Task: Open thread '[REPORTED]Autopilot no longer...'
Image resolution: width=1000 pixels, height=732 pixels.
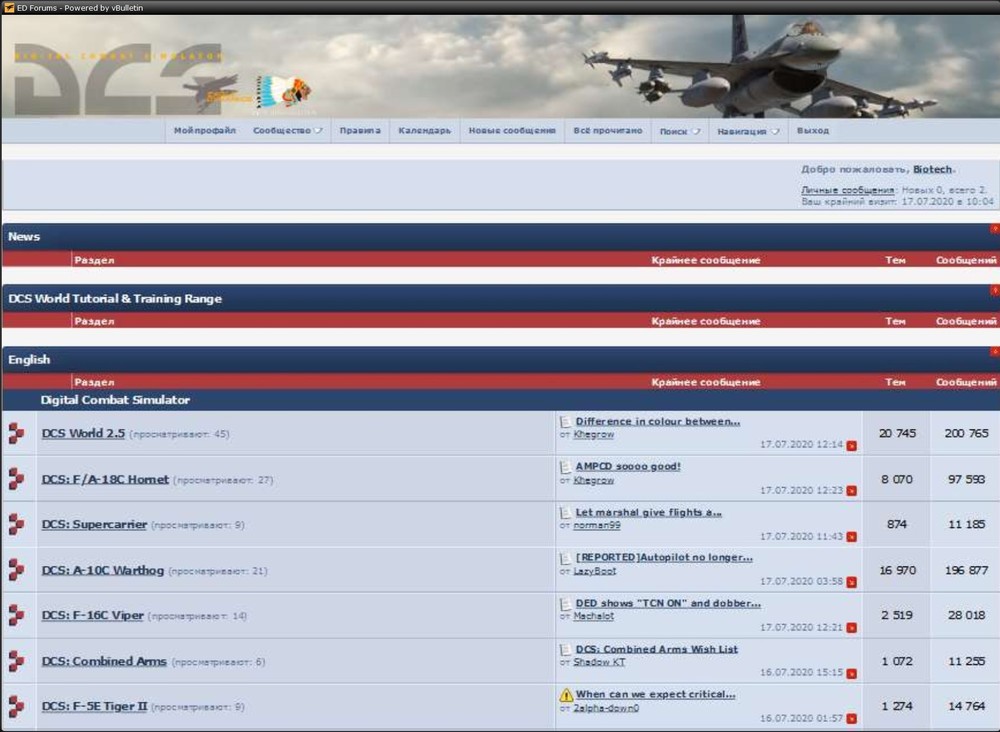Action: (664, 557)
